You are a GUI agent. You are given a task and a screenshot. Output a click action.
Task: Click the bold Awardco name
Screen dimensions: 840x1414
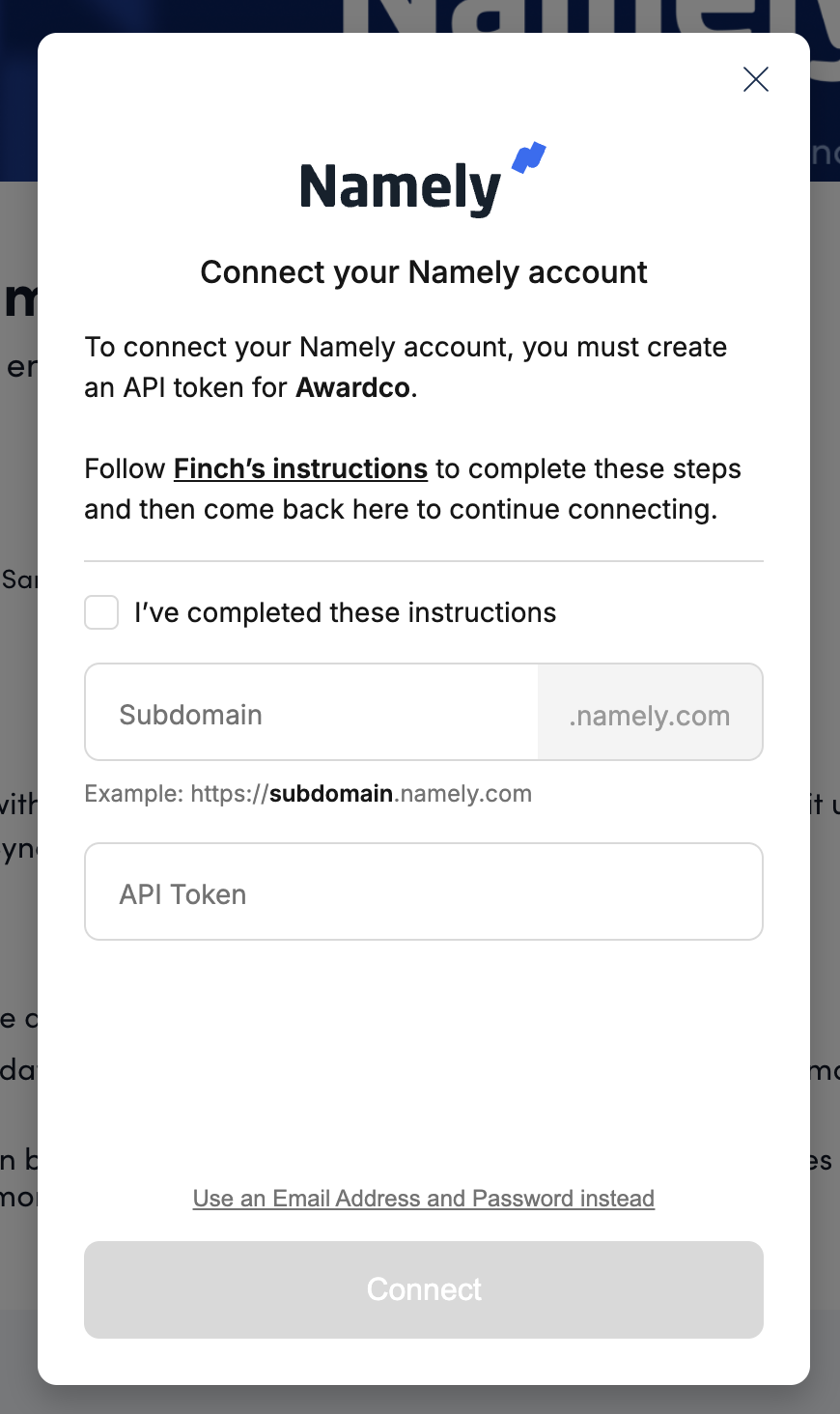pos(353,387)
